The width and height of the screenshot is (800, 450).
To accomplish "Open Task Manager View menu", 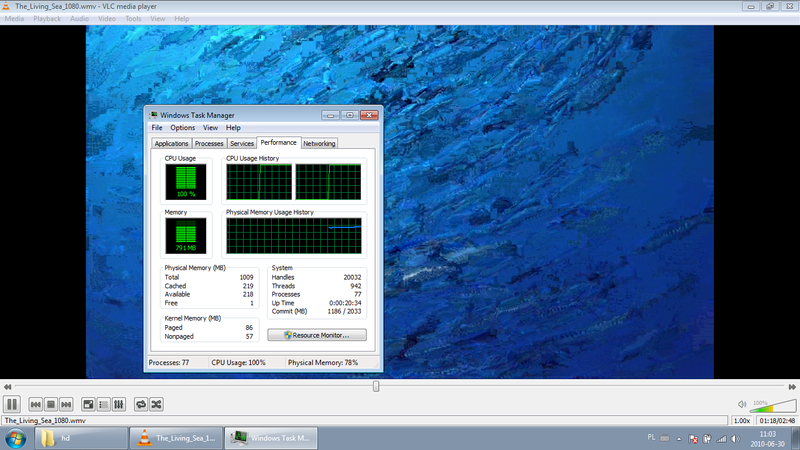I will 210,128.
